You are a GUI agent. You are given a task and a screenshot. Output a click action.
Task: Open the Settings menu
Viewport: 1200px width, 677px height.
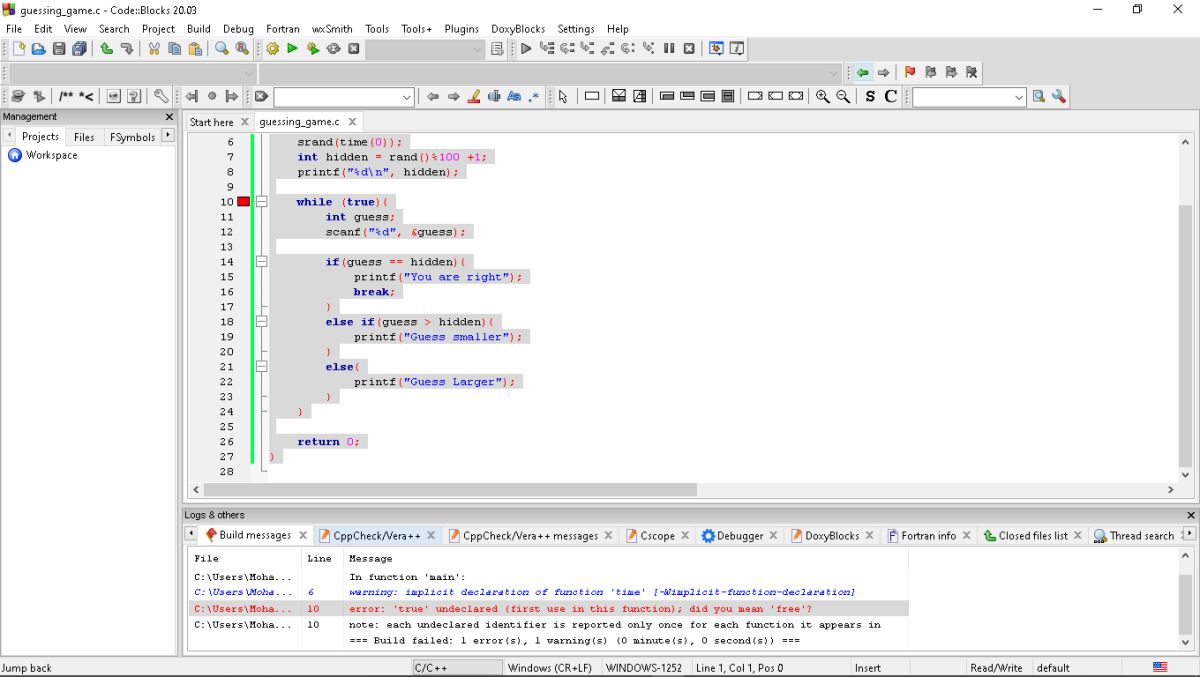pos(576,29)
